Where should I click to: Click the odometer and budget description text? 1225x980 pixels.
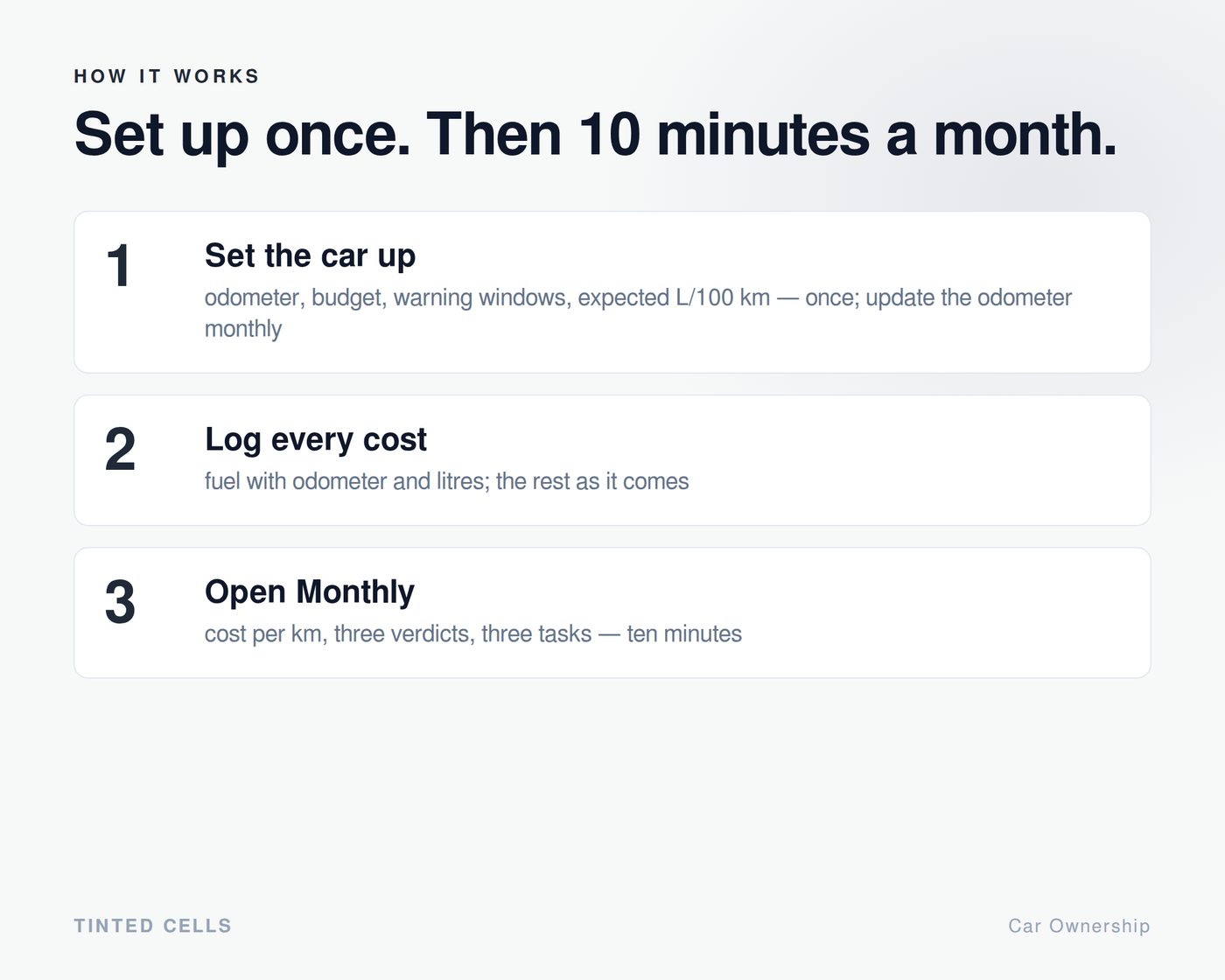tap(638, 313)
